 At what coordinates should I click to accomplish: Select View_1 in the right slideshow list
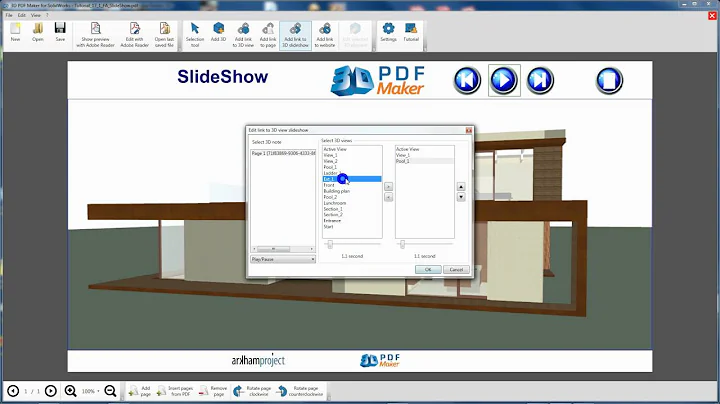point(403,155)
